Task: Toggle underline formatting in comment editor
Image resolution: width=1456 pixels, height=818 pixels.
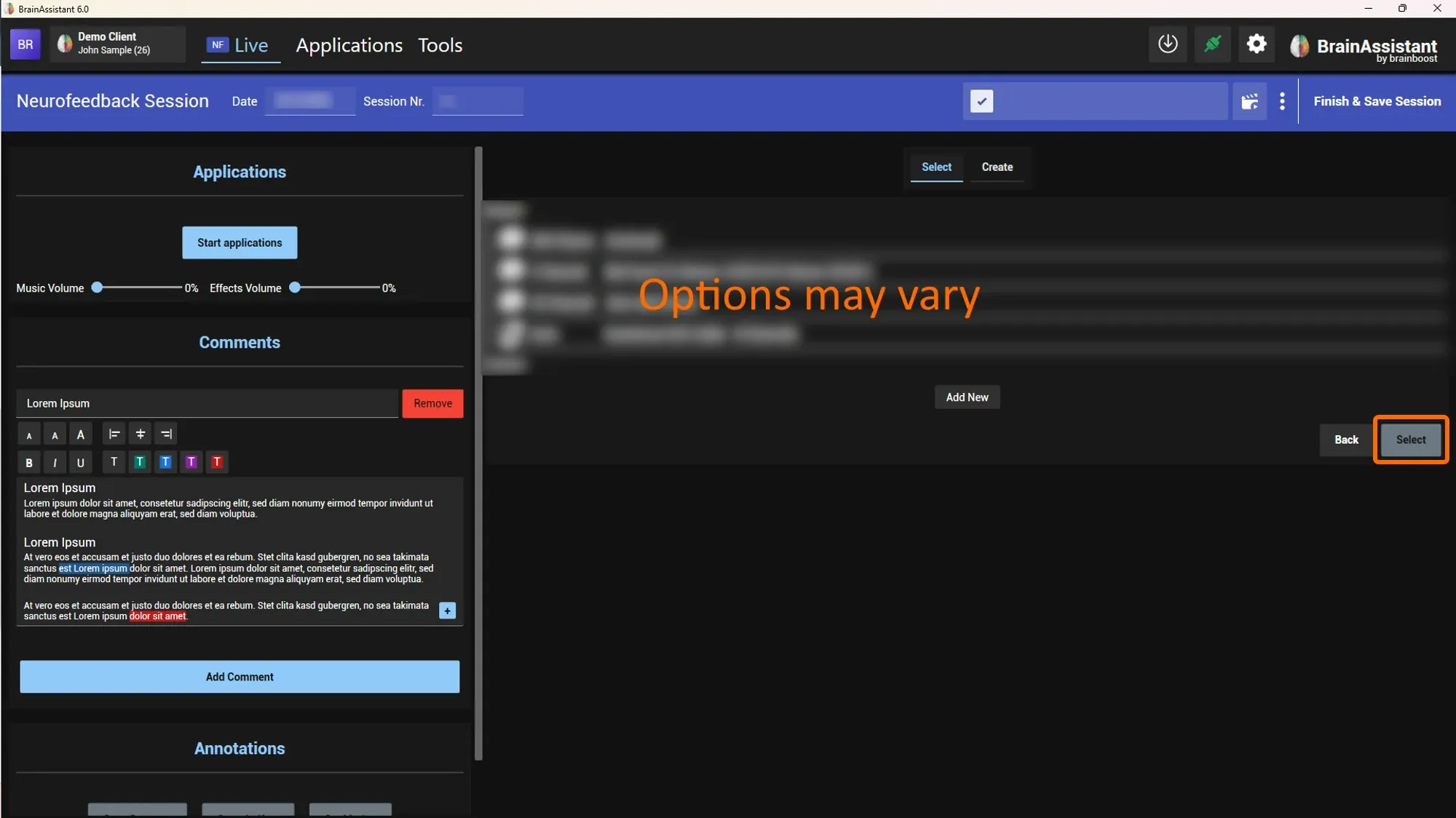Action: point(80,462)
